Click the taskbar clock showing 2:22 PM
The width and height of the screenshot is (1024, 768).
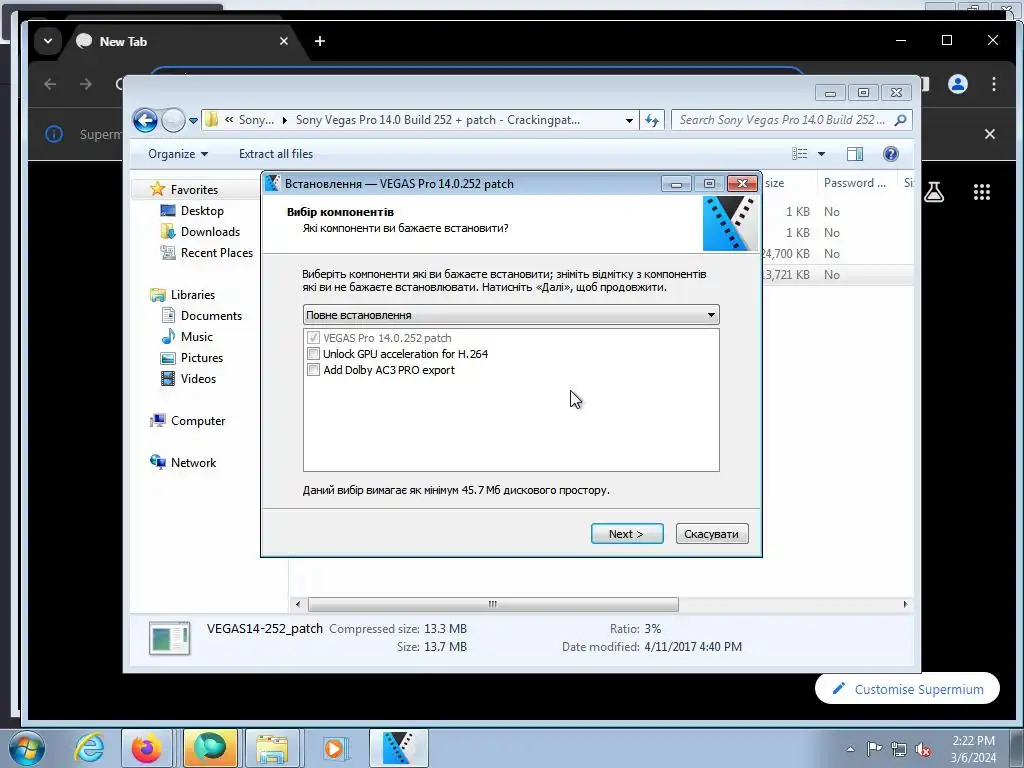[x=973, y=749]
